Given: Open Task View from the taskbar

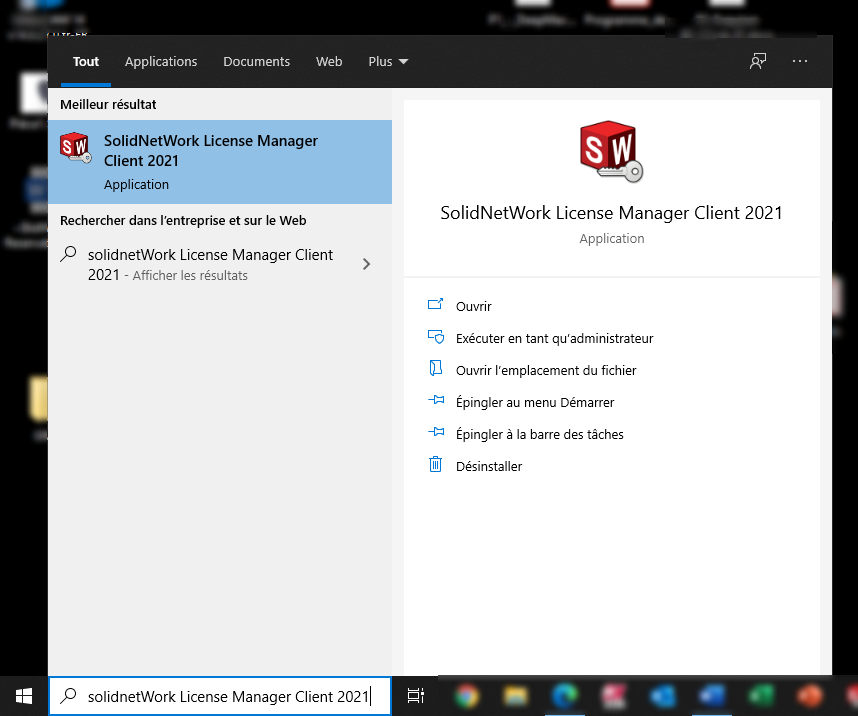Looking at the screenshot, I should (415, 696).
